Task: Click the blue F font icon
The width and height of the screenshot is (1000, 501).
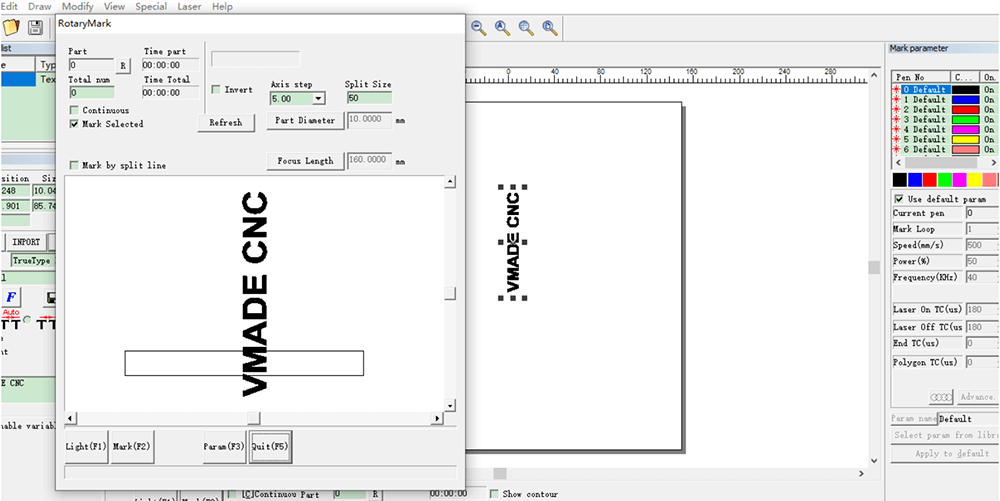Action: pos(11,296)
